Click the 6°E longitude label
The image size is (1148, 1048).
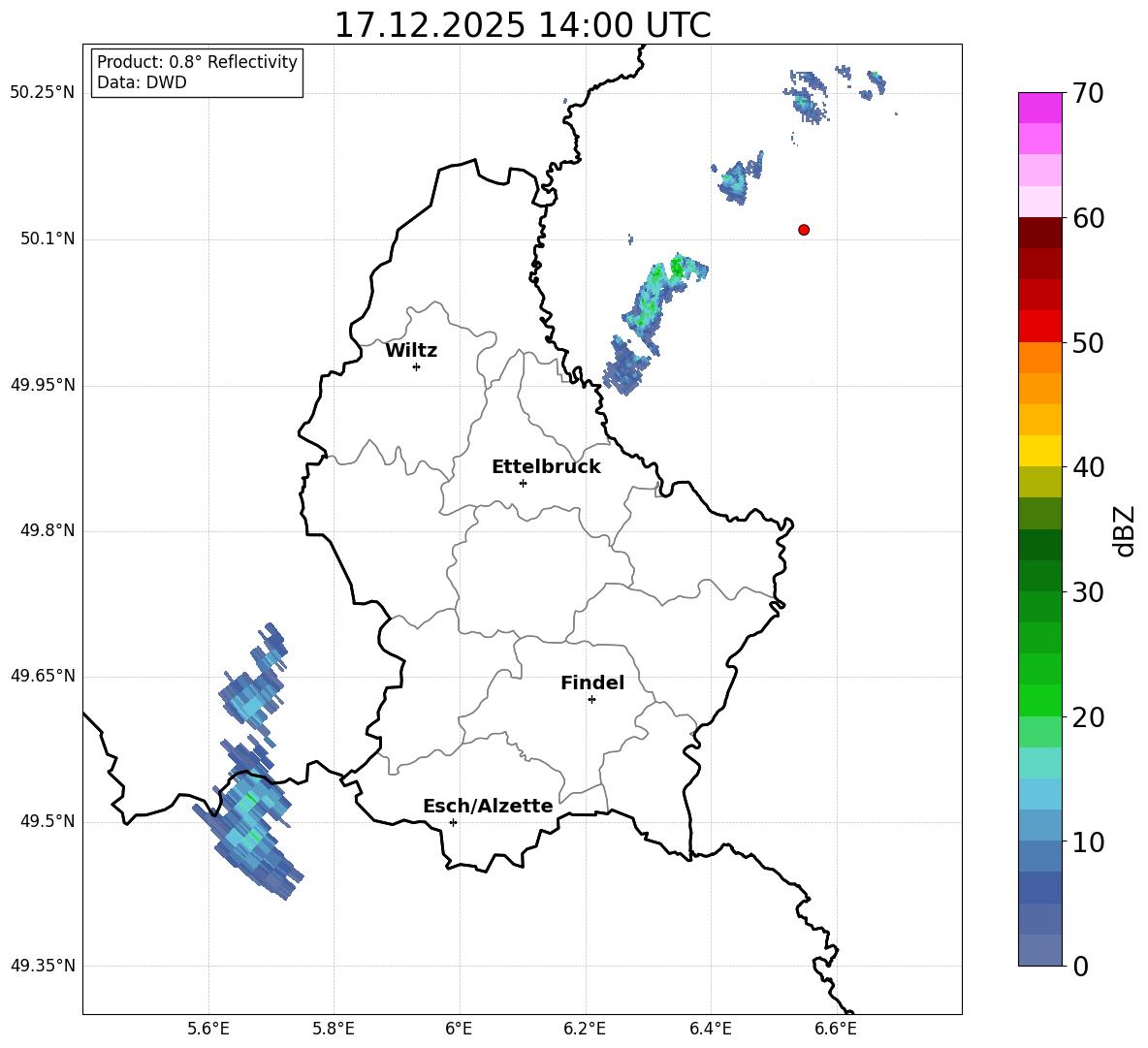coord(459,1030)
